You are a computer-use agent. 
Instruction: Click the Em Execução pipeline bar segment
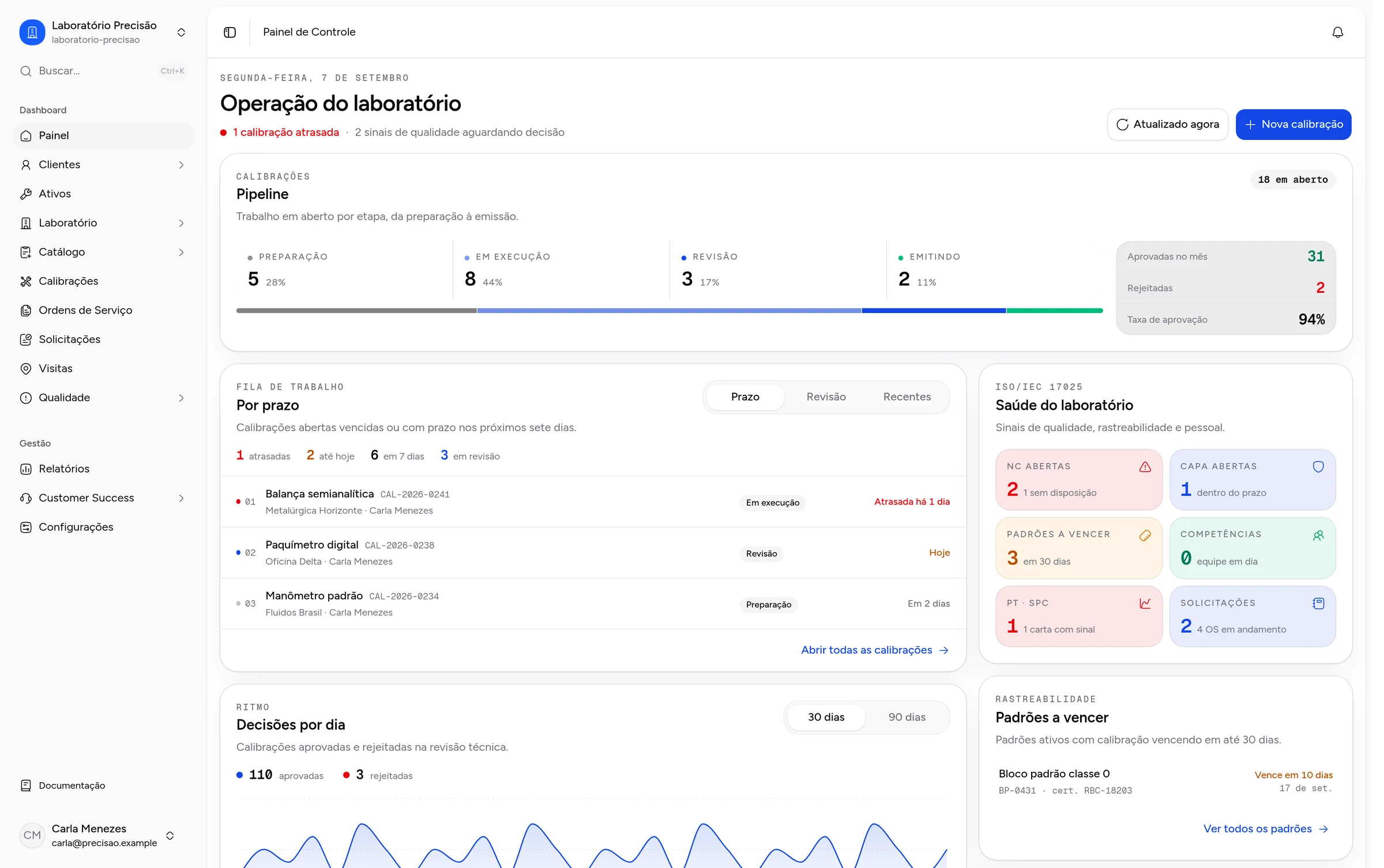tap(669, 311)
